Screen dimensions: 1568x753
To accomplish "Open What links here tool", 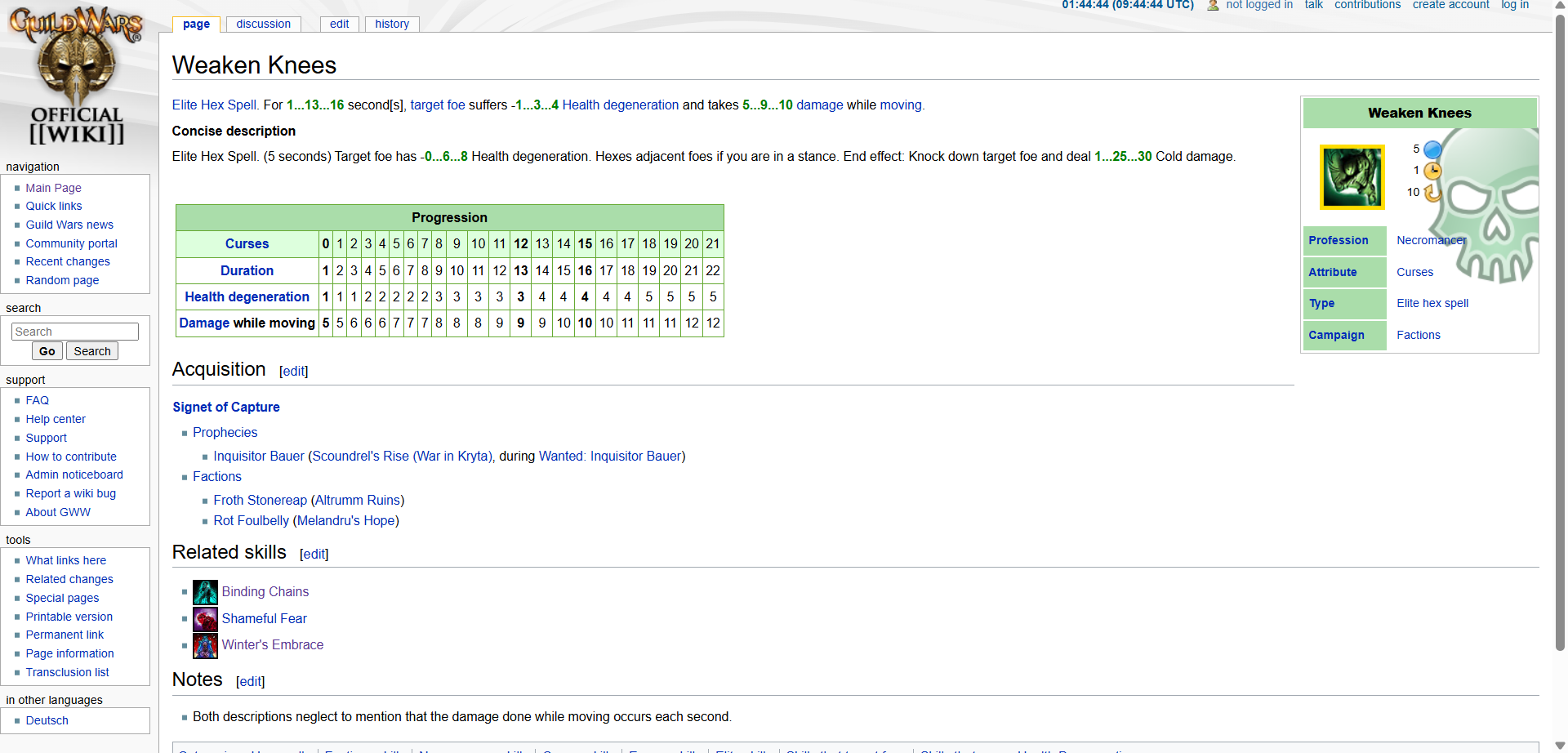I will click(x=65, y=560).
